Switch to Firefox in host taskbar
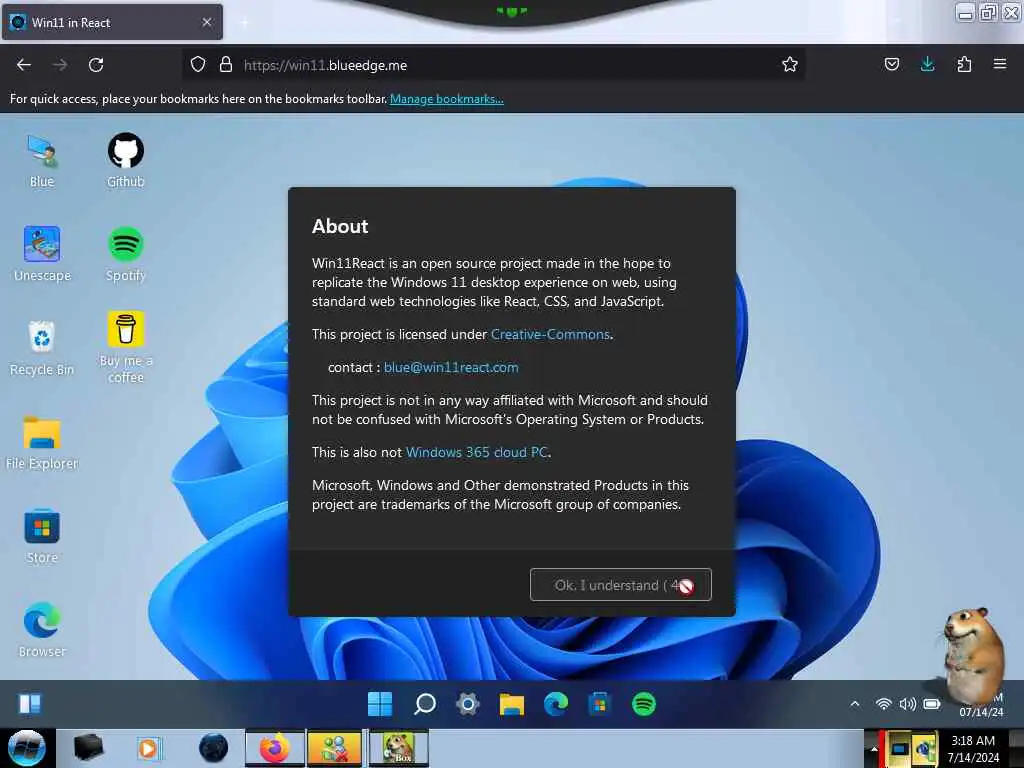Viewport: 1024px width, 768px height. pos(275,748)
